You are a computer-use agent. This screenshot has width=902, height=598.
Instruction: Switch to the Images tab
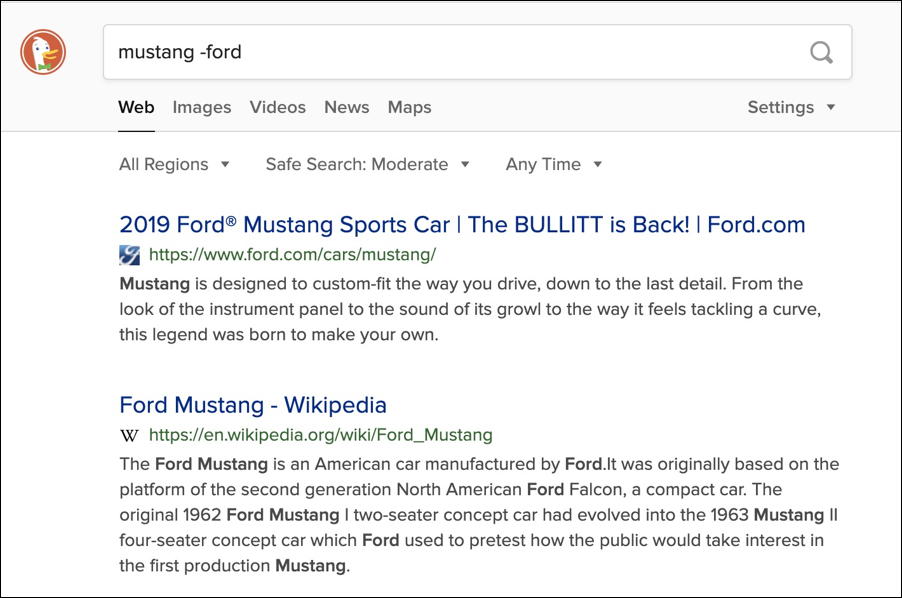(x=202, y=107)
